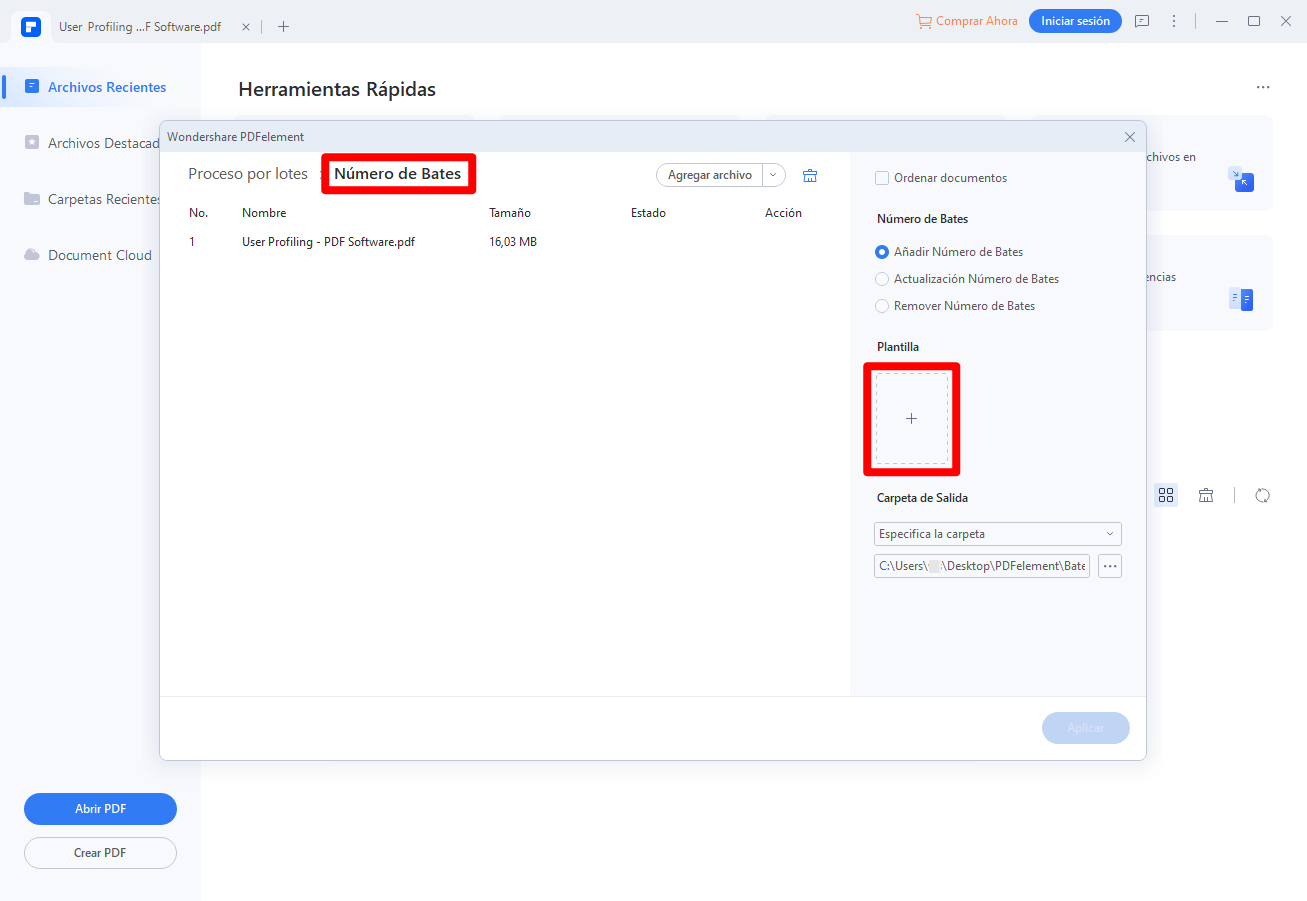This screenshot has width=1307, height=901.
Task: Click the Comprar Ahora cart link
Action: click(x=967, y=21)
